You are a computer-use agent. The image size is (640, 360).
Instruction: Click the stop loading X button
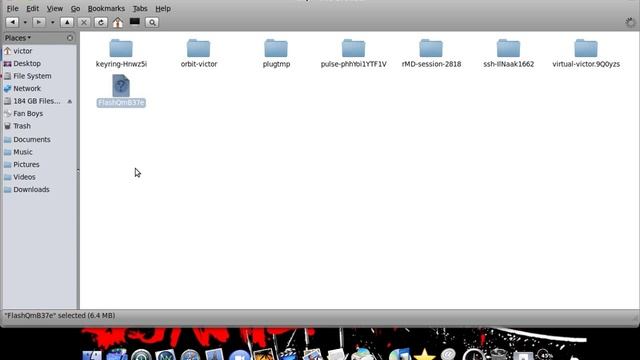84,22
